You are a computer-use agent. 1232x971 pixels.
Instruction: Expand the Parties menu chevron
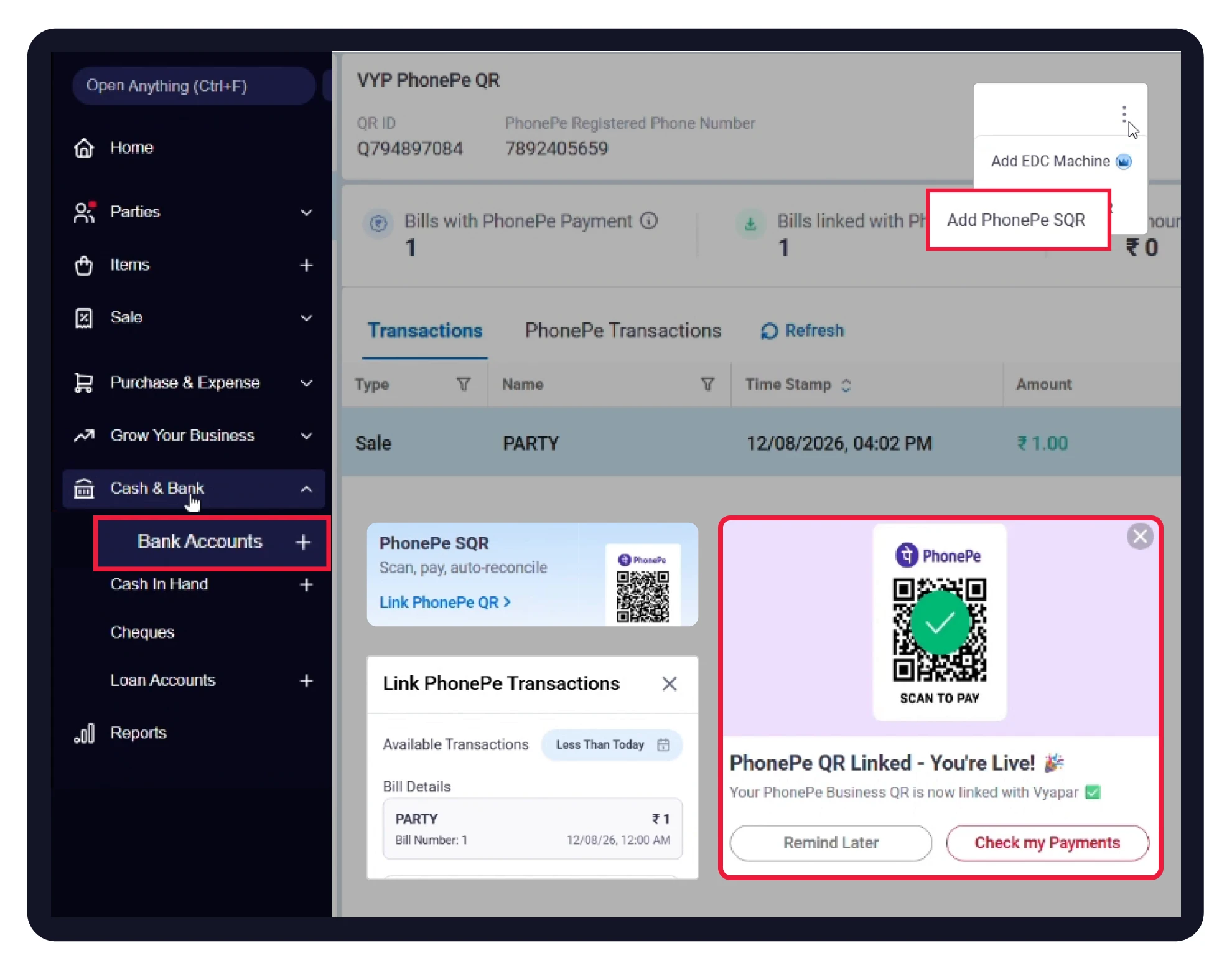tap(306, 212)
